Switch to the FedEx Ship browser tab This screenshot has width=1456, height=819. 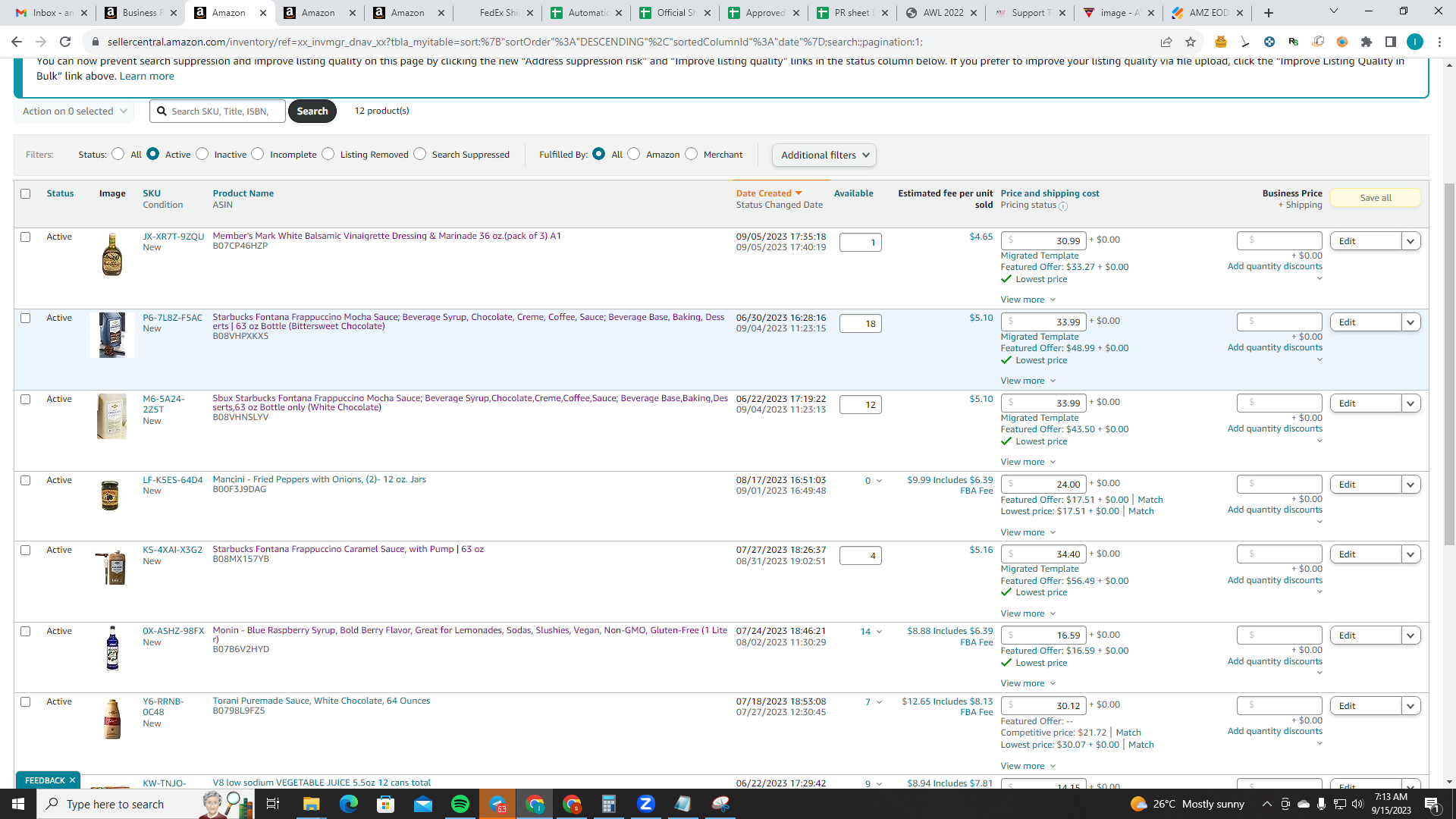pyautogui.click(x=498, y=13)
